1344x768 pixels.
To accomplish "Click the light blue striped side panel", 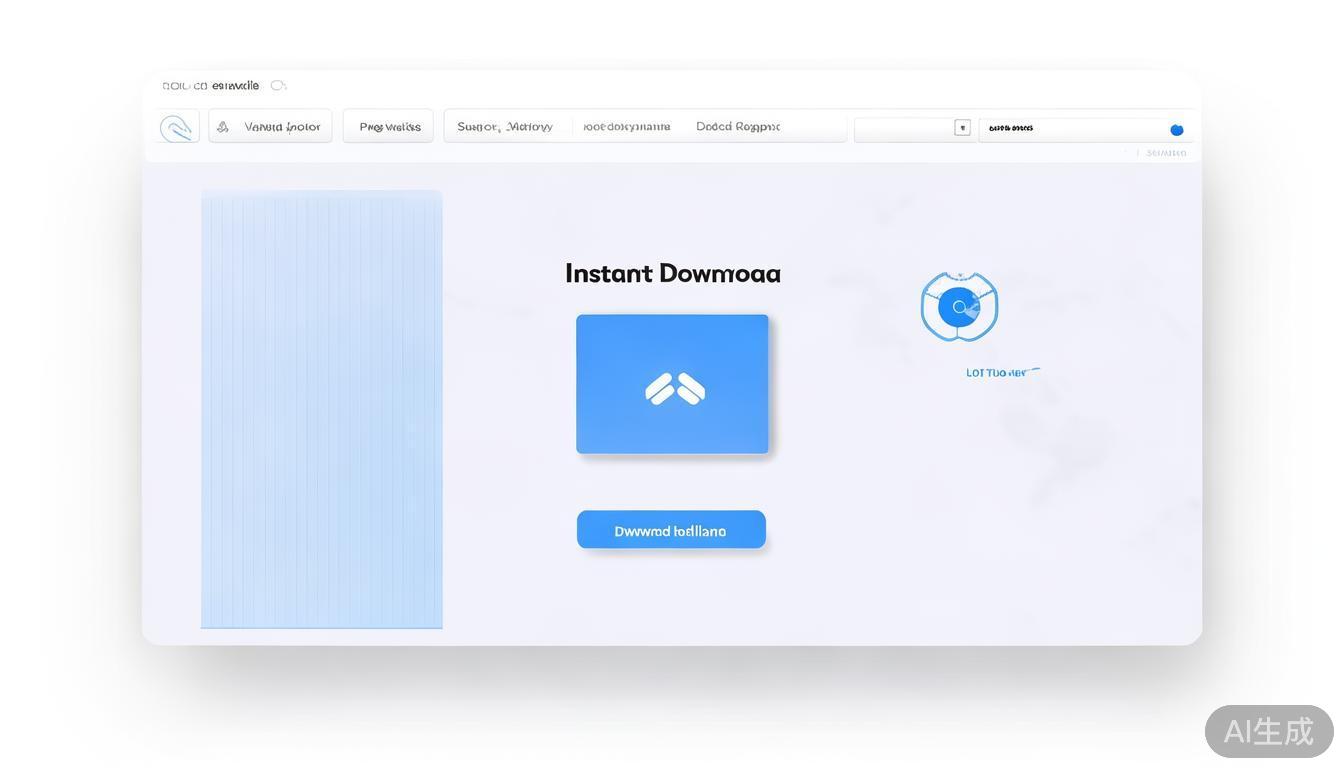I will [x=321, y=409].
